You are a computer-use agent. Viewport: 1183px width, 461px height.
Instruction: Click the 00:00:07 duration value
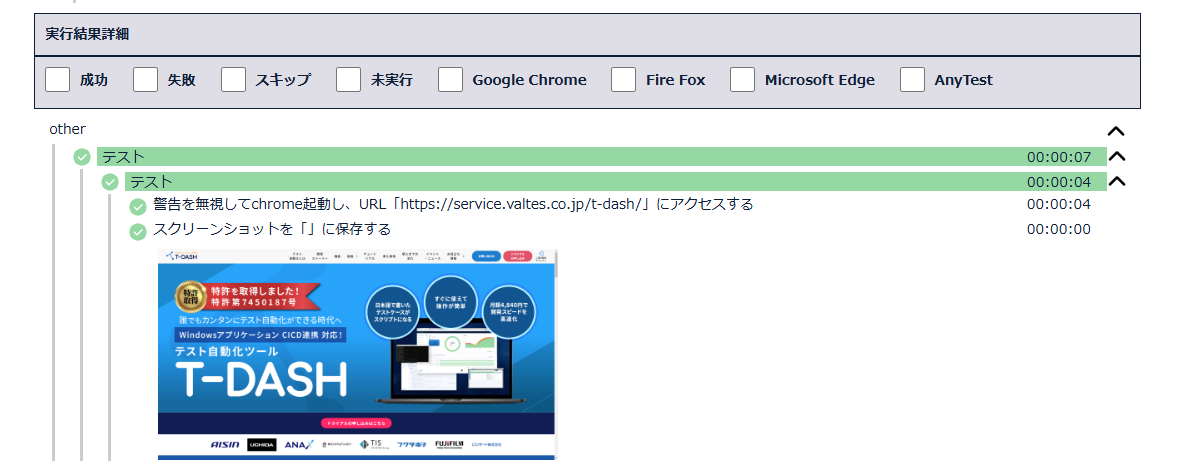(x=1059, y=157)
